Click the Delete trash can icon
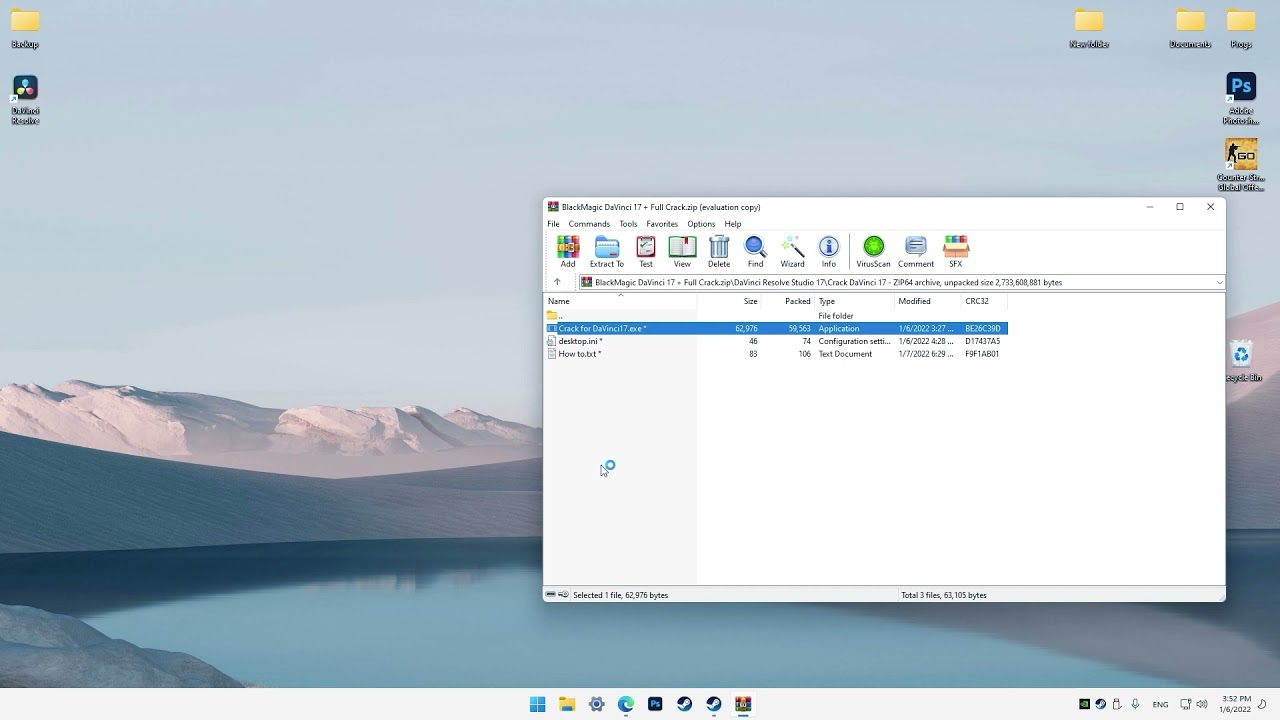Screen dimensions: 1280x720 tap(719, 252)
